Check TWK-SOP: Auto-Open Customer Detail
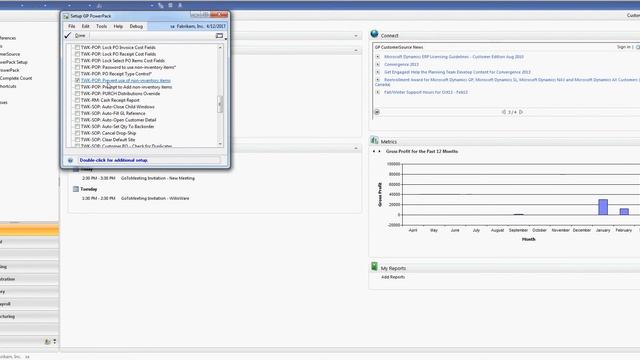The height and width of the screenshot is (360, 640). [x=77, y=120]
